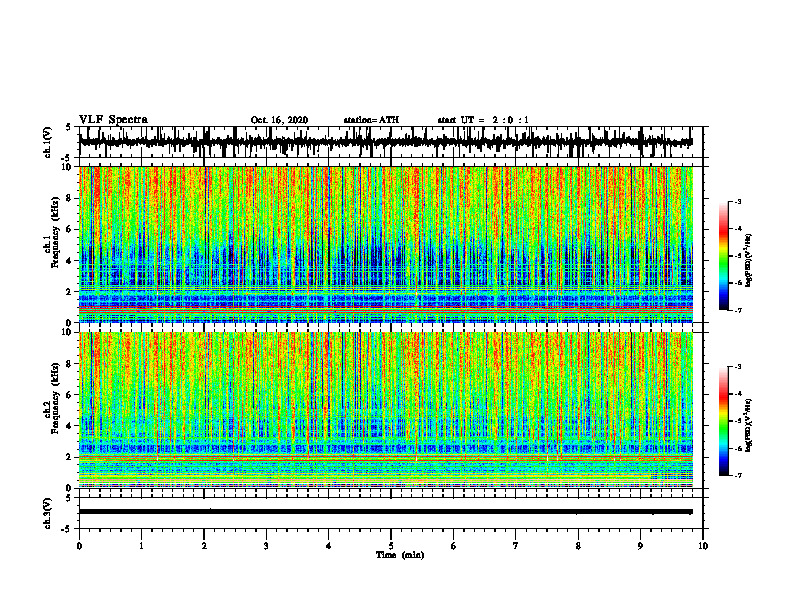Click inside the ch.2 spectrogram panel
Viewport: 792px width, 612px height.
385,410
